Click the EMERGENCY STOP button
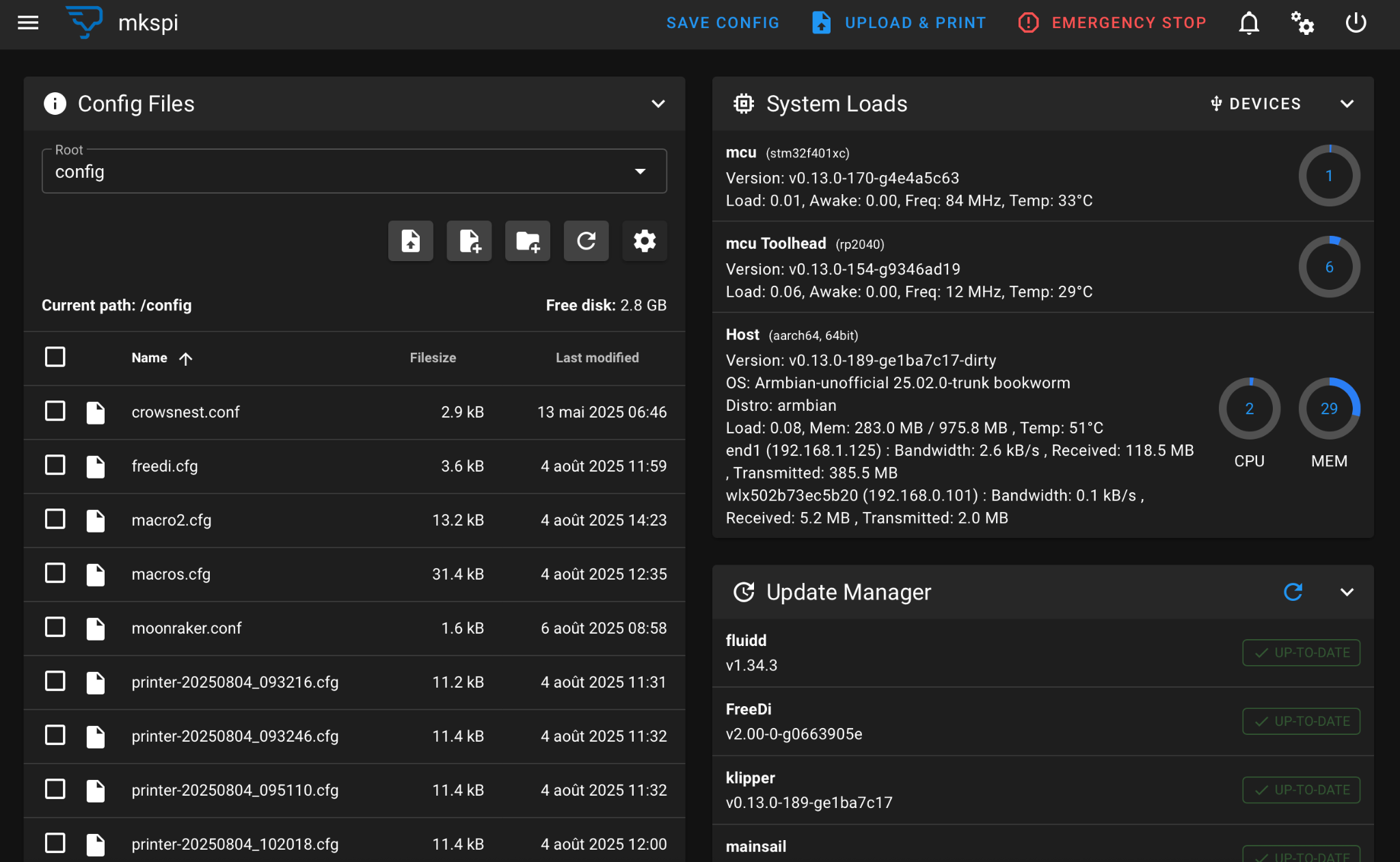 tap(1112, 23)
